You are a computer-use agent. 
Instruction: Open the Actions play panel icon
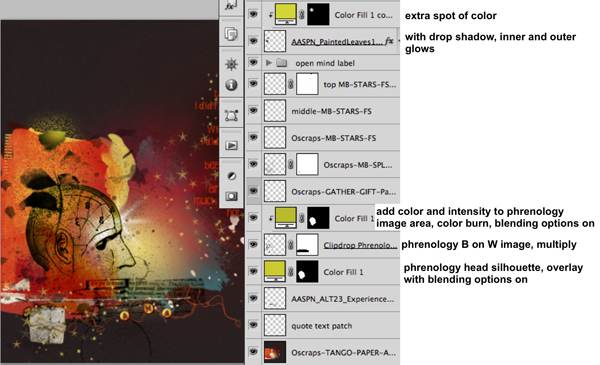pos(231,145)
